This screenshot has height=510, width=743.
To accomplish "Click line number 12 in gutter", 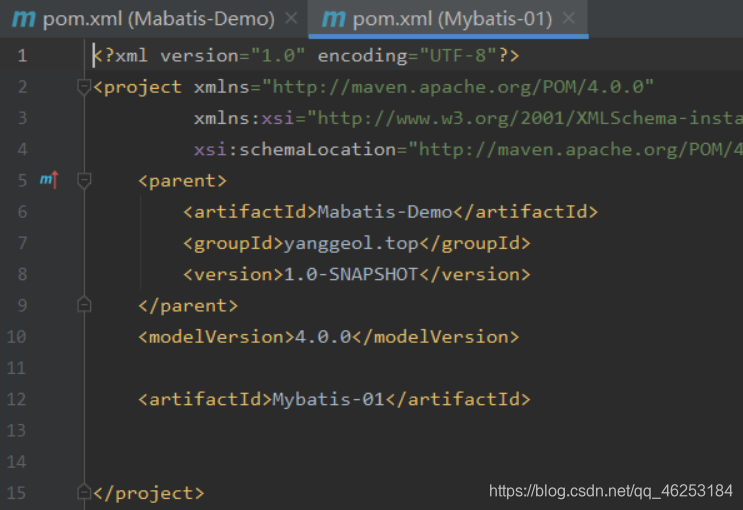I will 17,400.
